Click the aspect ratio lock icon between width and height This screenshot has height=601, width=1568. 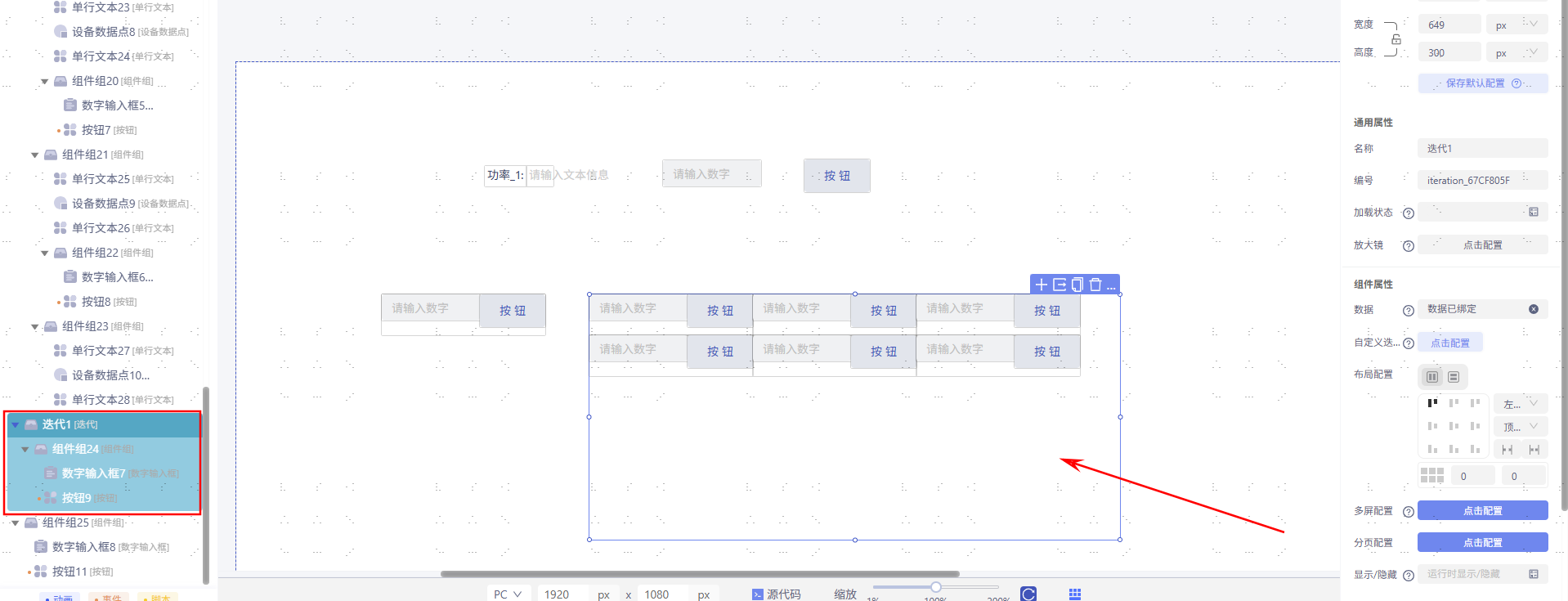[1396, 39]
